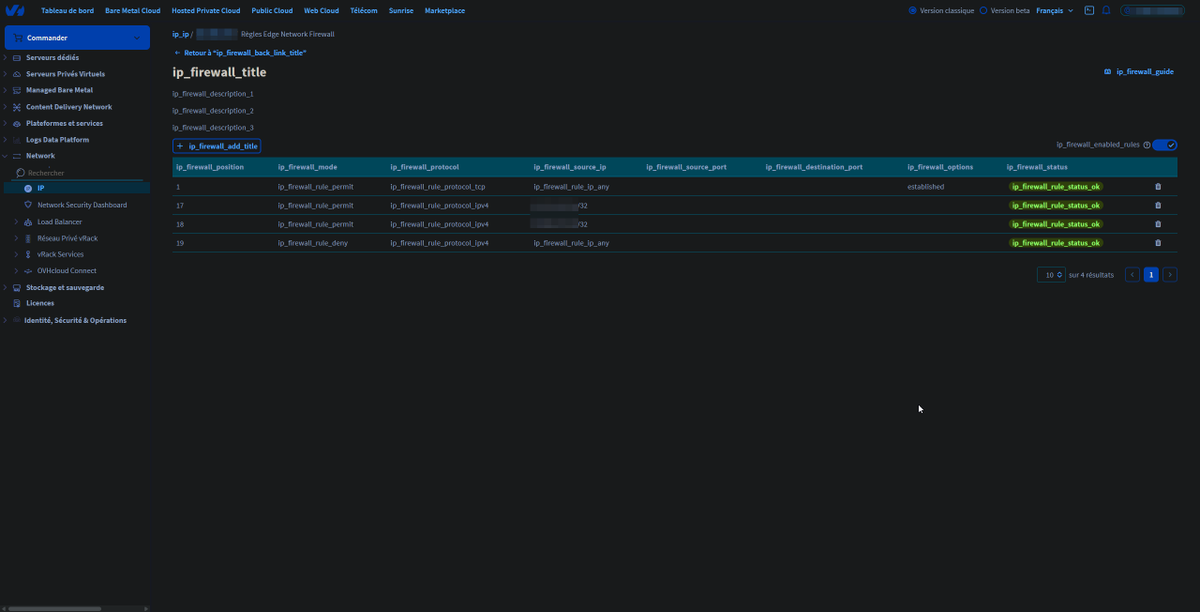Open Bare Metal Cloud menu

click(133, 10)
